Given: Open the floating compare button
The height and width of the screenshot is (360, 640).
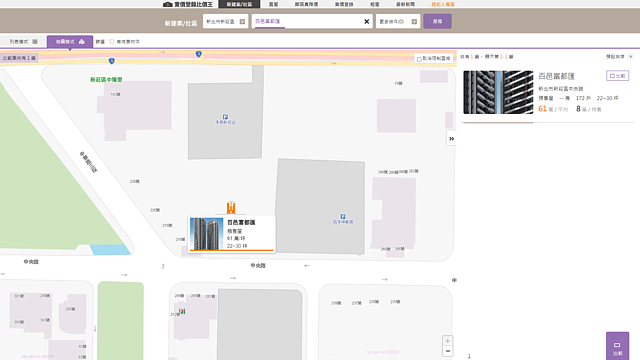Looking at the screenshot, I should tap(617, 346).
